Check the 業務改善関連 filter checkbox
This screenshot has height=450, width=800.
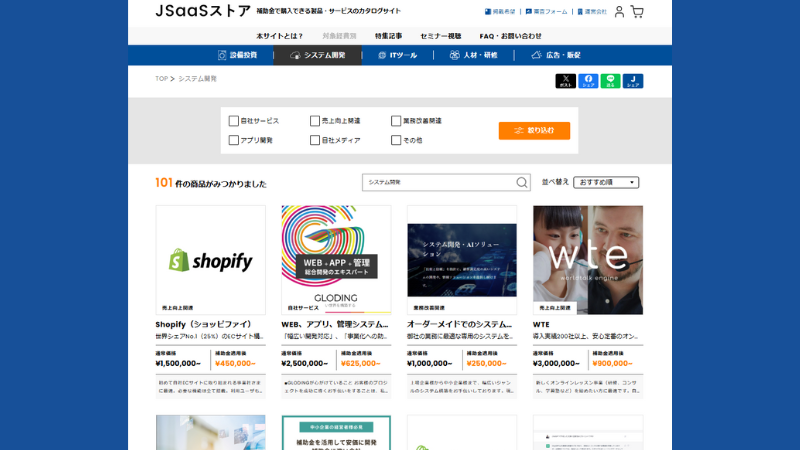point(395,121)
